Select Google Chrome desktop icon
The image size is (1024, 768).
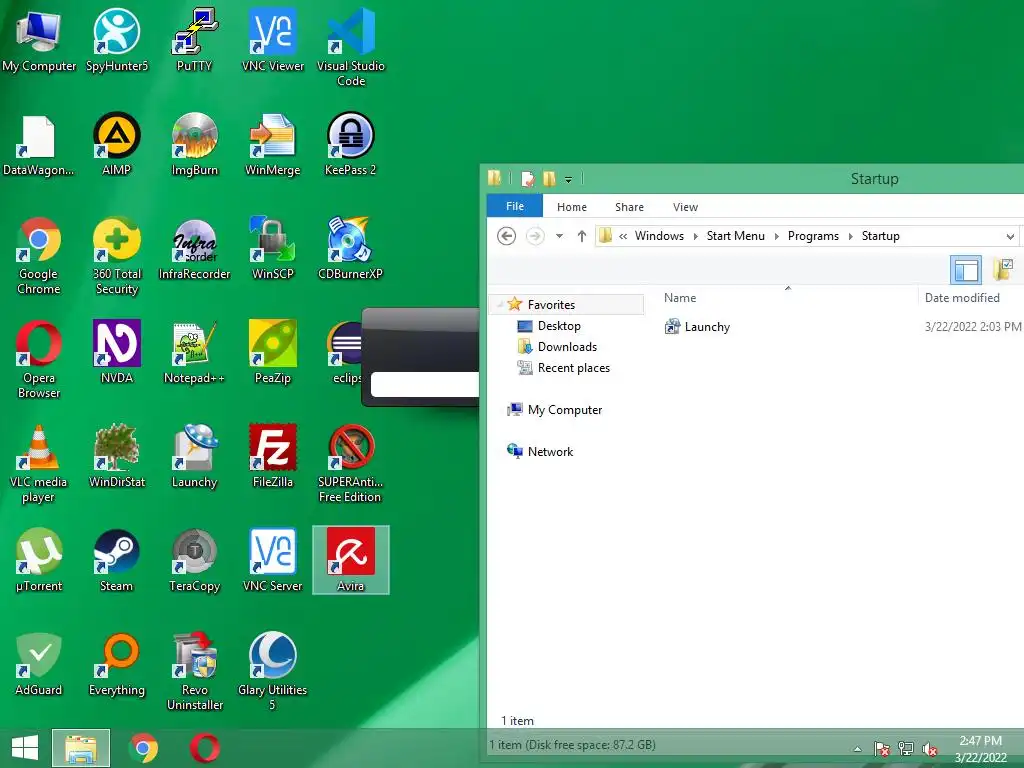pos(39,255)
